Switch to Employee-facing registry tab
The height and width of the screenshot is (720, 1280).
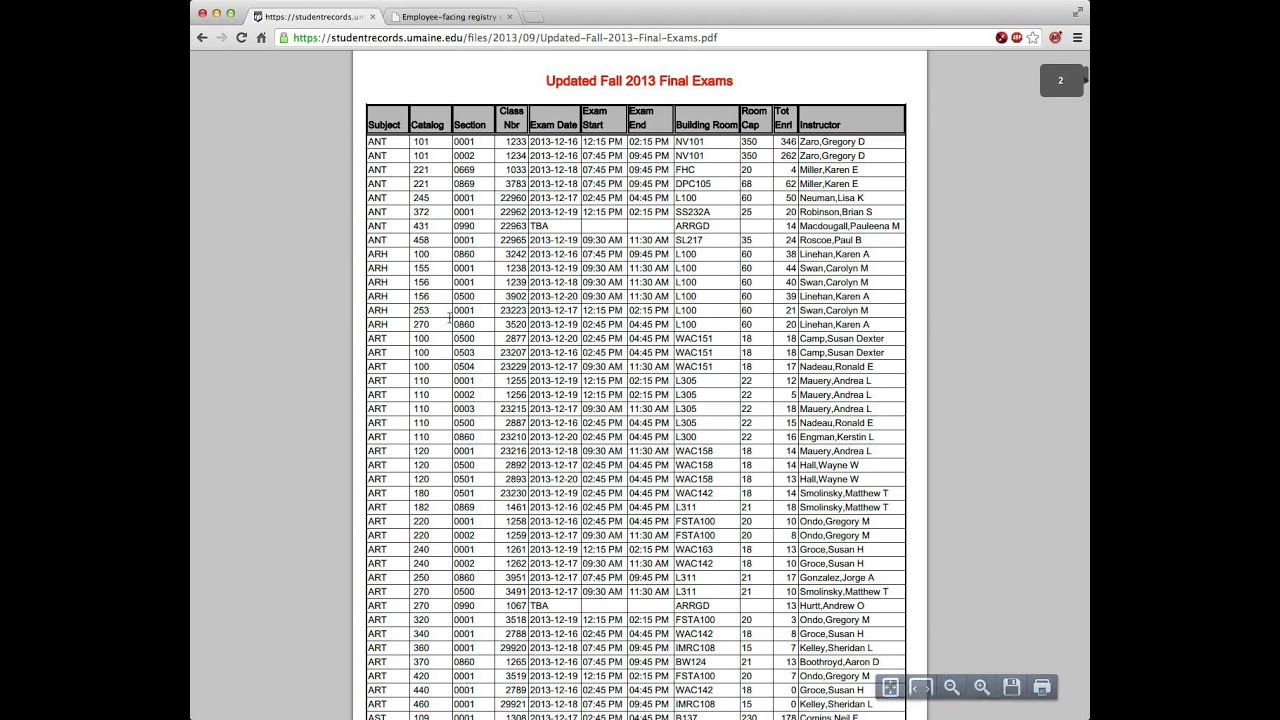pyautogui.click(x=451, y=17)
